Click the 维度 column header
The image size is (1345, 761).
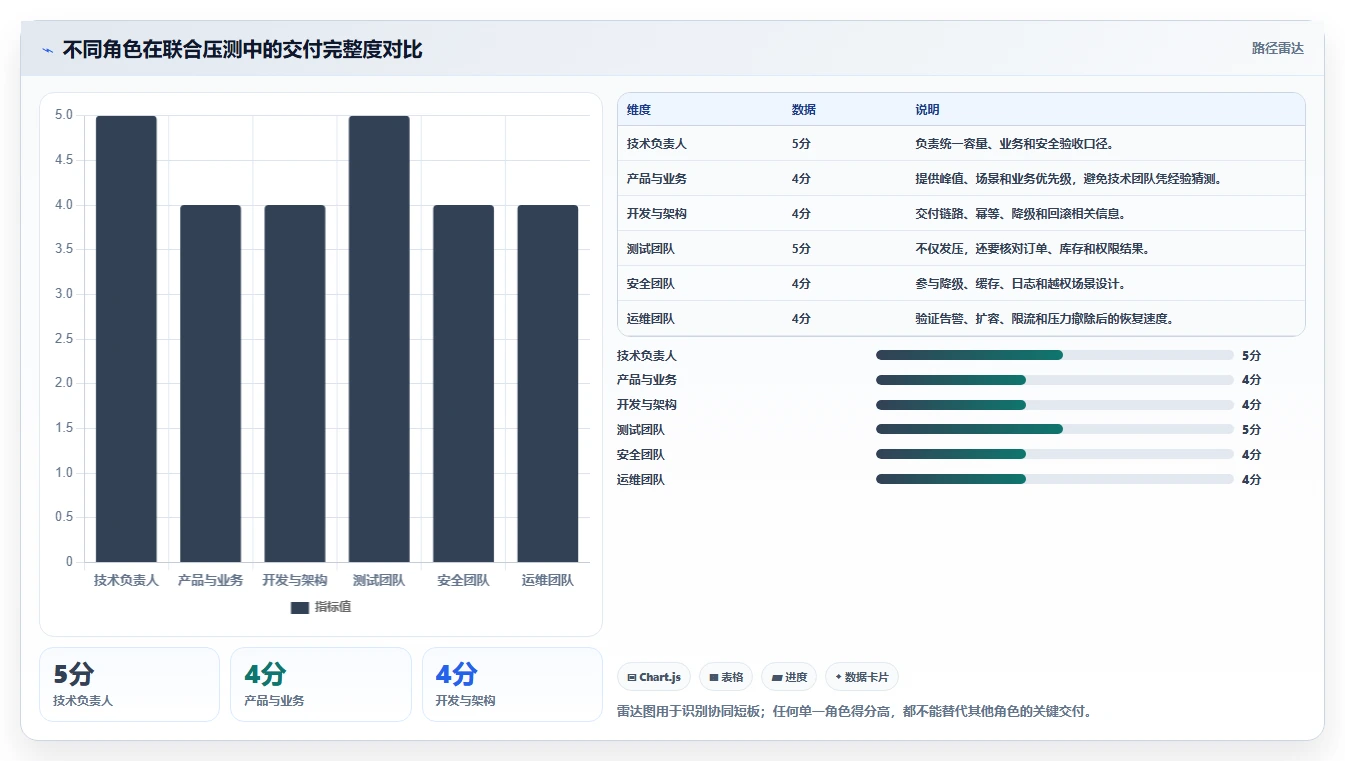click(x=639, y=110)
